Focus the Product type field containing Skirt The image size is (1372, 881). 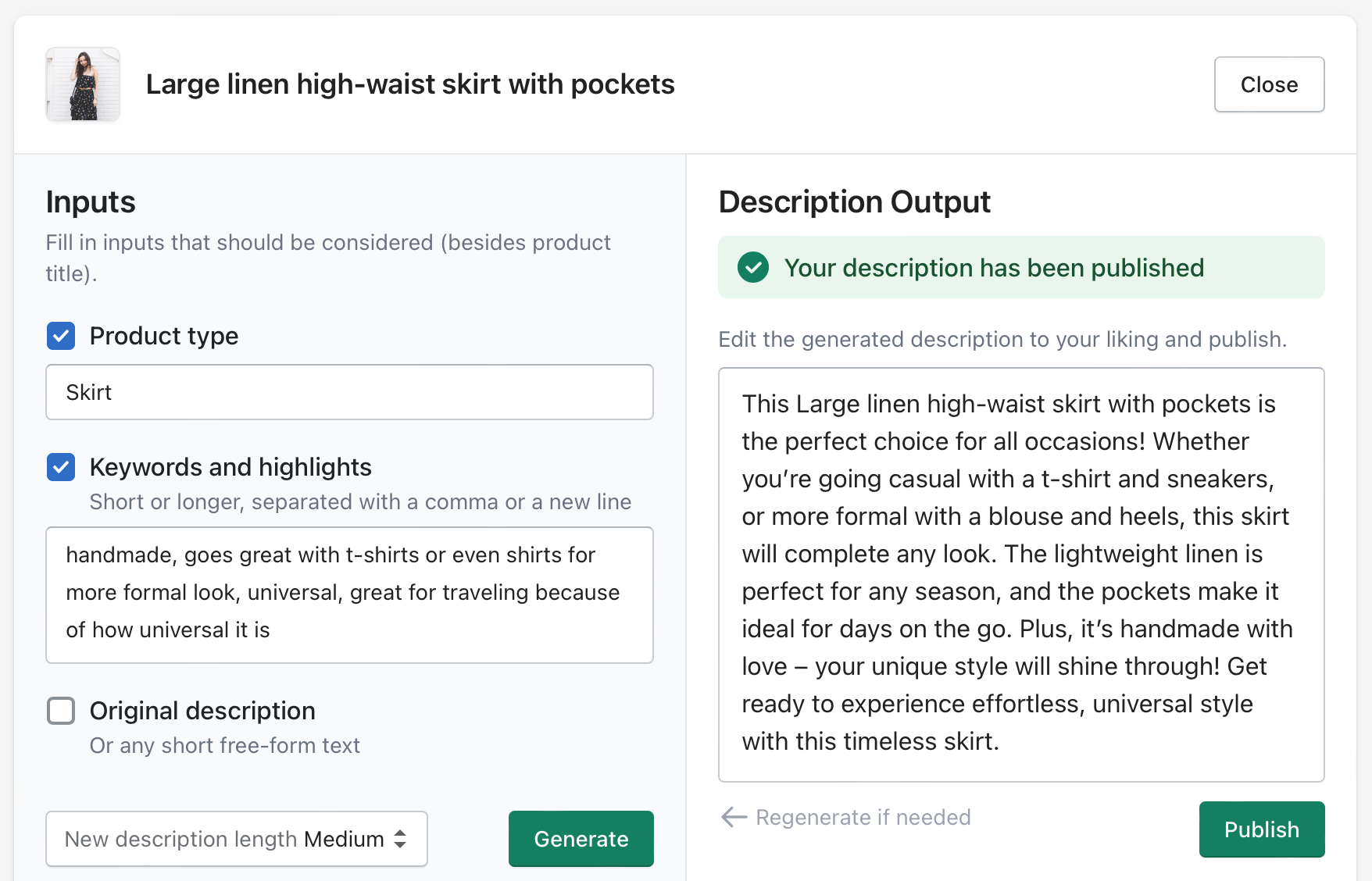[349, 392]
